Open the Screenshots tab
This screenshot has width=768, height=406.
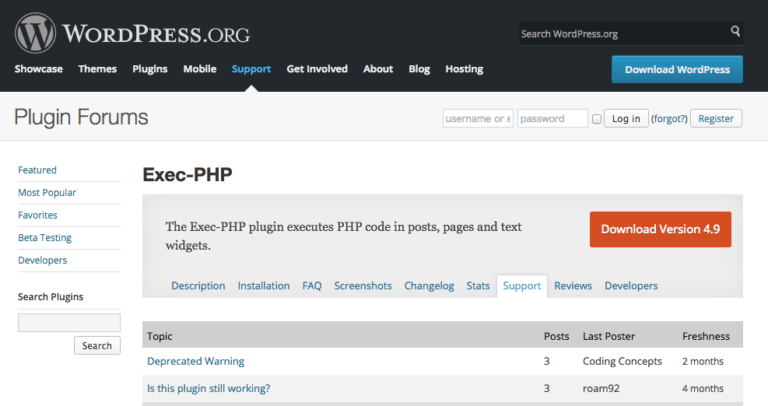363,286
